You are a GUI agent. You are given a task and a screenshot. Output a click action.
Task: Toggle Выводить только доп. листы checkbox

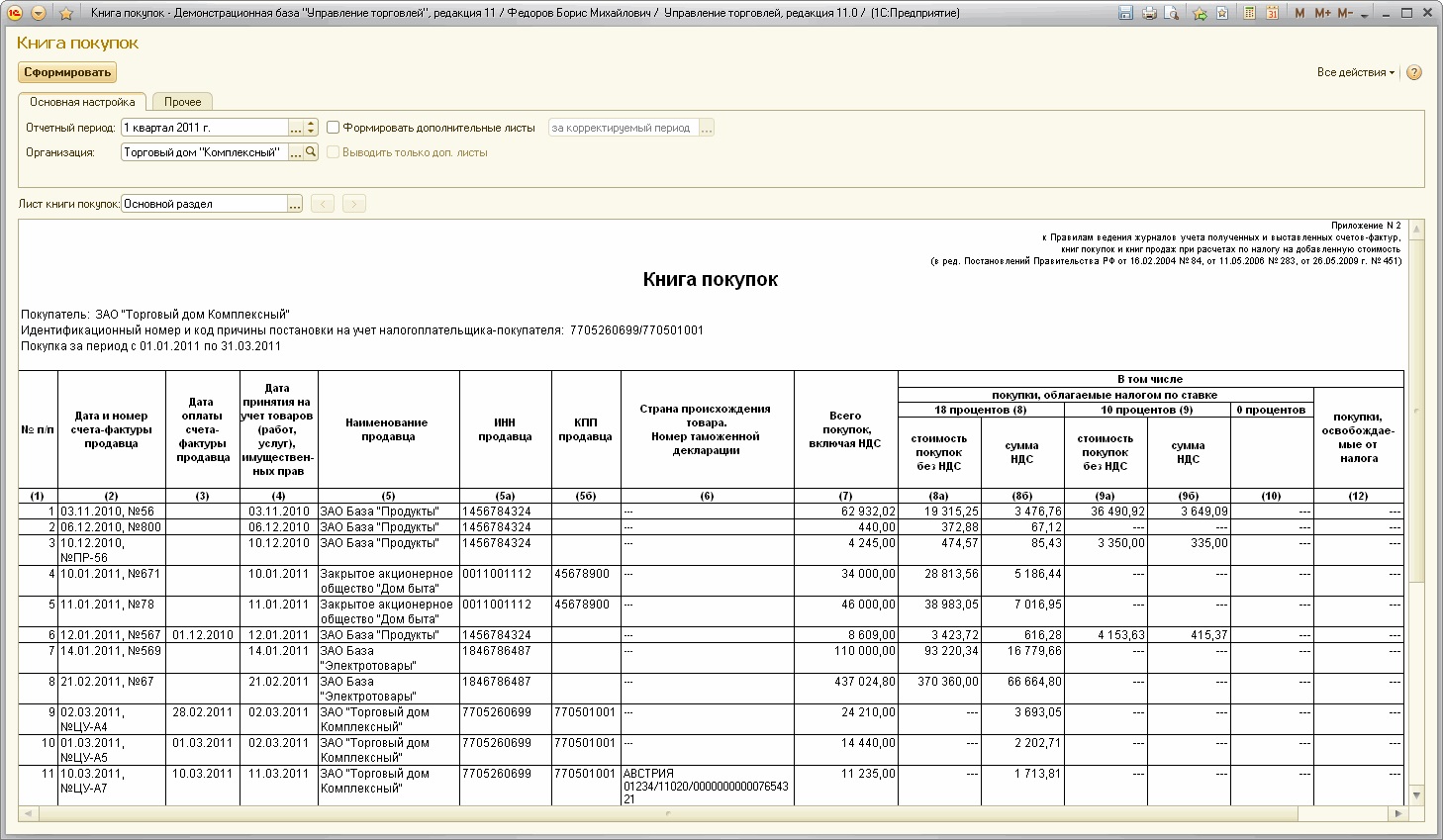point(334,152)
